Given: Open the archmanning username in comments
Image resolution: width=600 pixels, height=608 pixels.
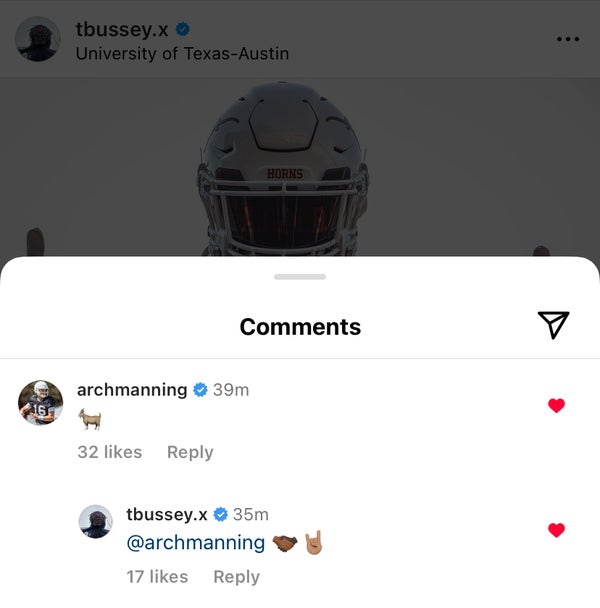Looking at the screenshot, I should coord(132,389).
